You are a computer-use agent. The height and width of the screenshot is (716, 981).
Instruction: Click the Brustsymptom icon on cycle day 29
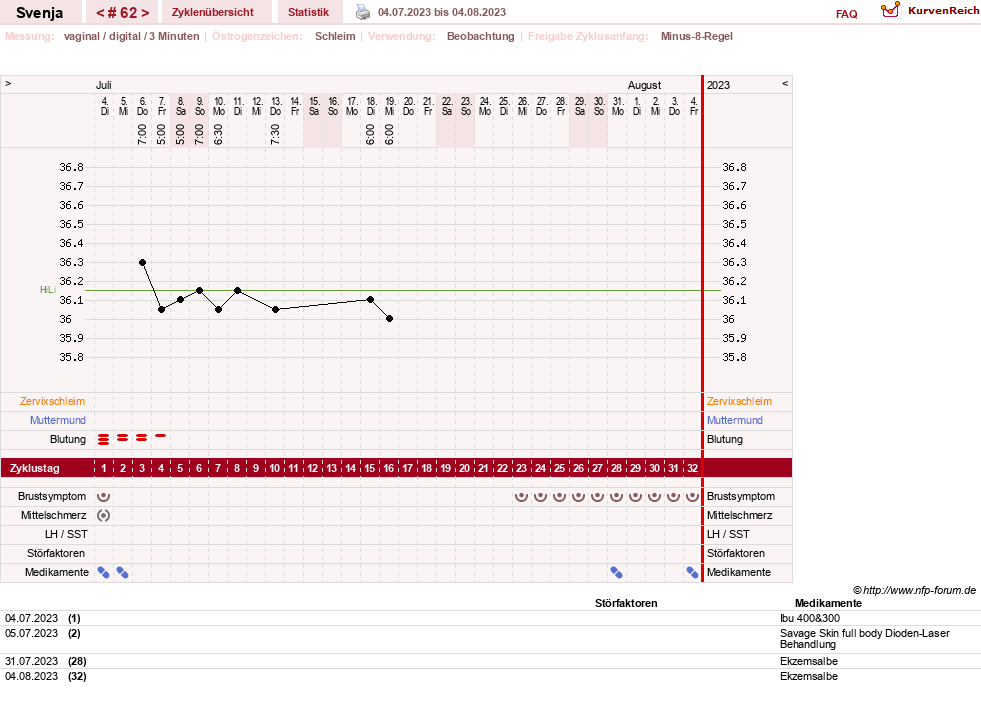tap(636, 496)
